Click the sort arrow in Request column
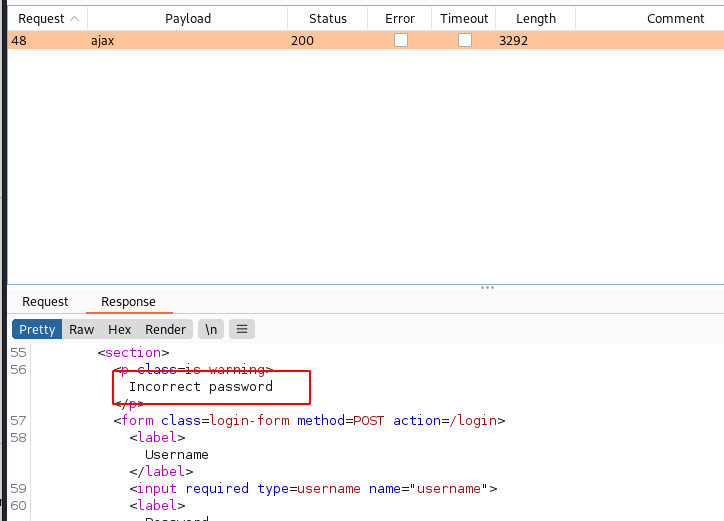 click(x=74, y=19)
